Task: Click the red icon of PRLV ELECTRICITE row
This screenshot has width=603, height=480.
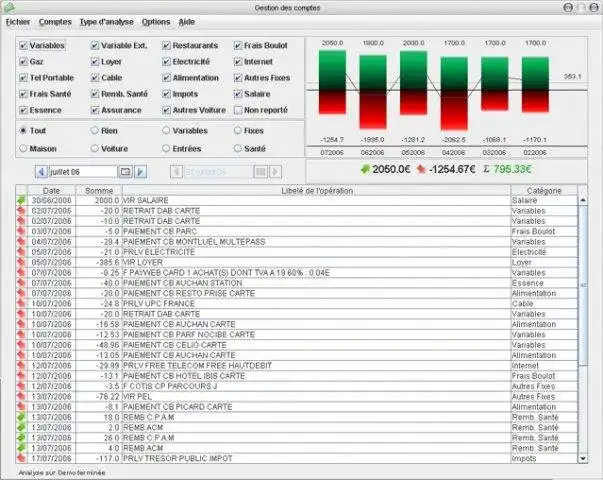Action: 21,252
